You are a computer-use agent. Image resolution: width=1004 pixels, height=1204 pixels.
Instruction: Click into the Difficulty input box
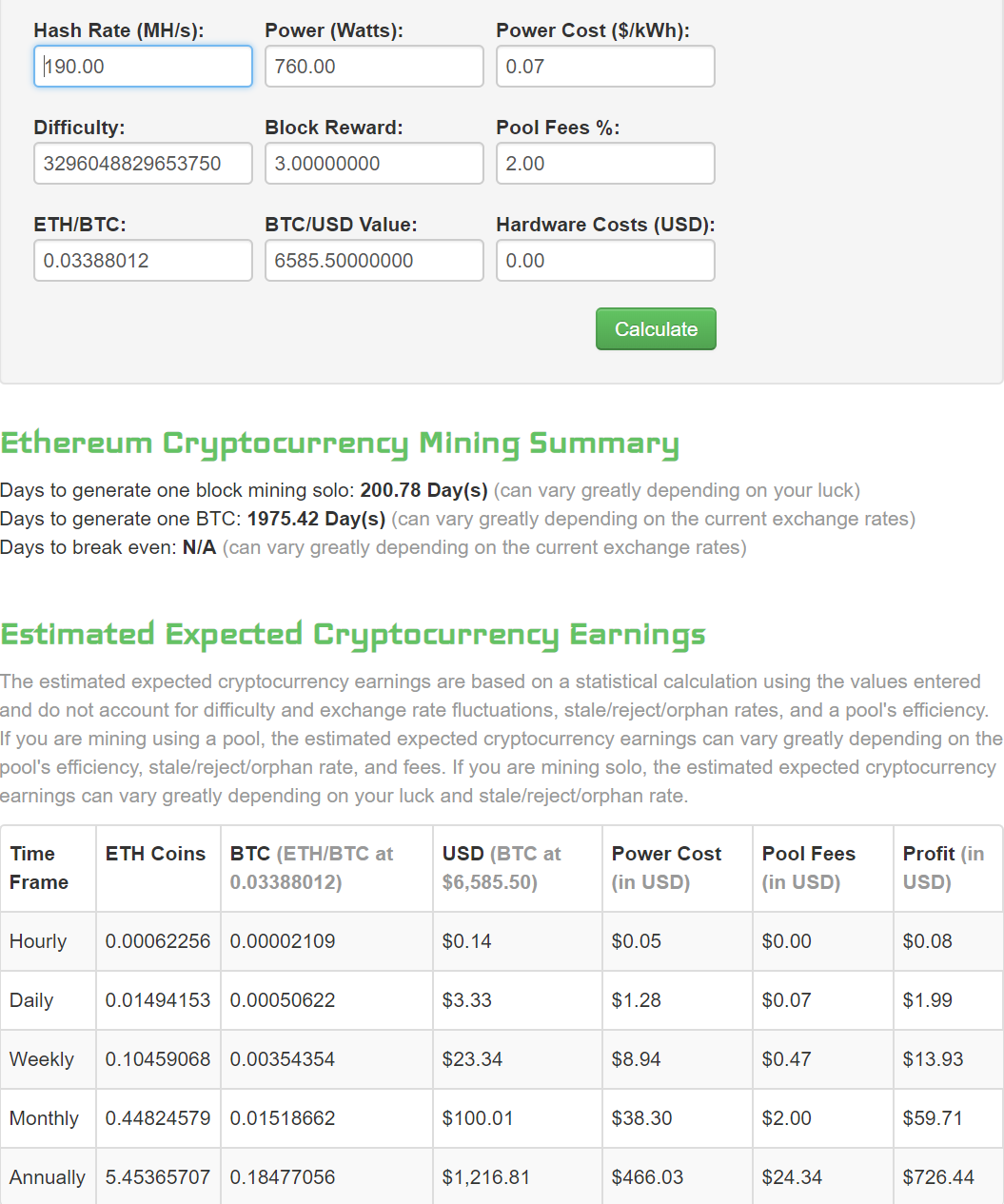(143, 164)
